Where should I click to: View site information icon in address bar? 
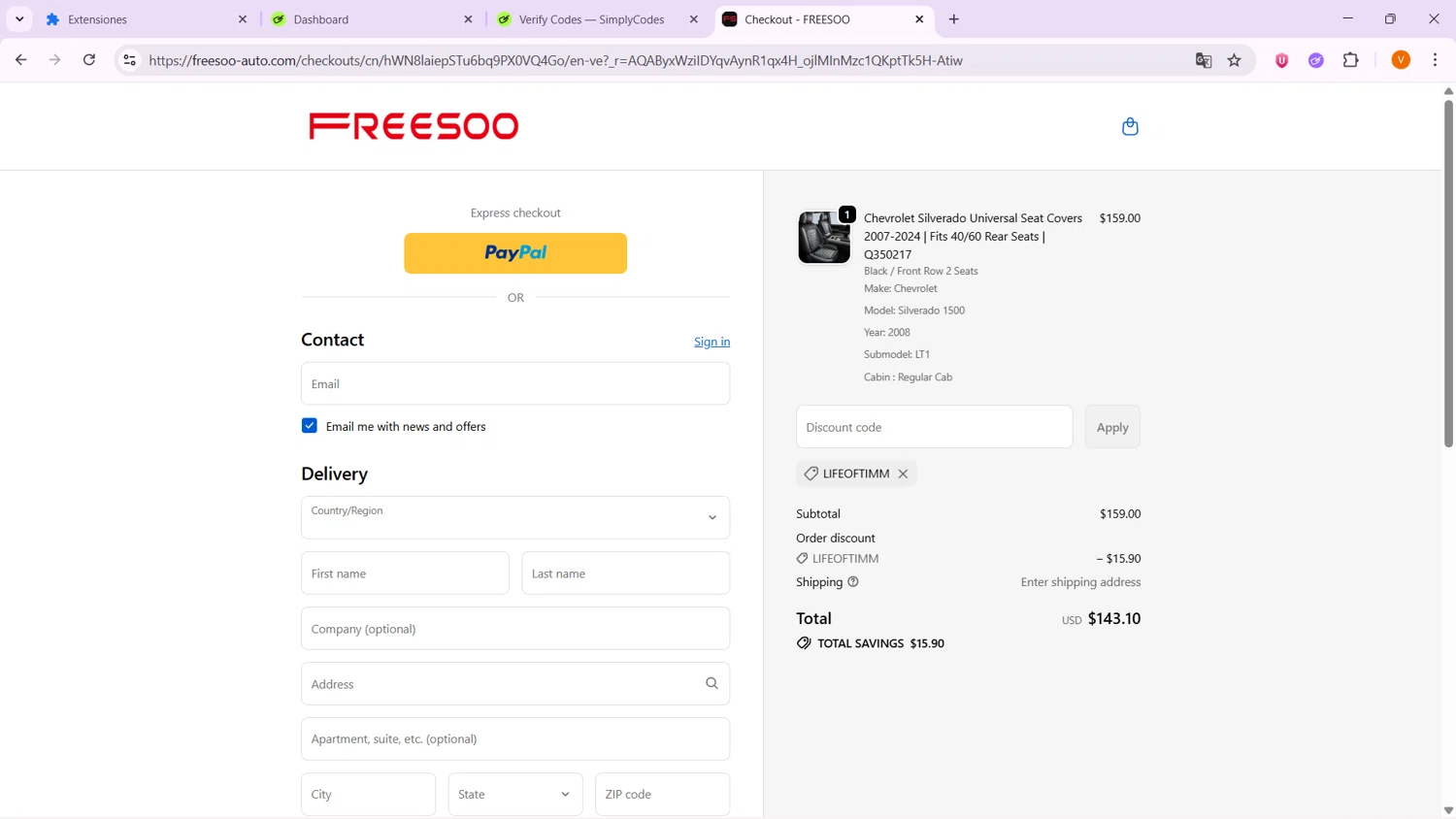click(129, 60)
